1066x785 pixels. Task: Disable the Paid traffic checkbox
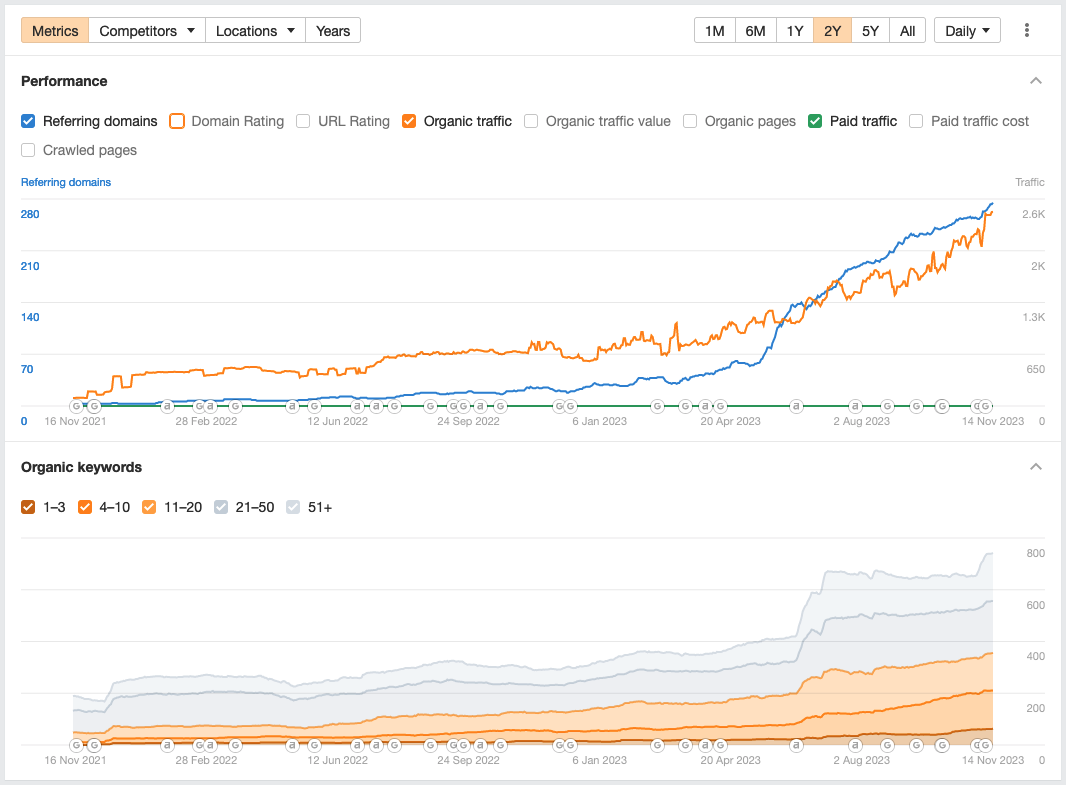pos(815,121)
